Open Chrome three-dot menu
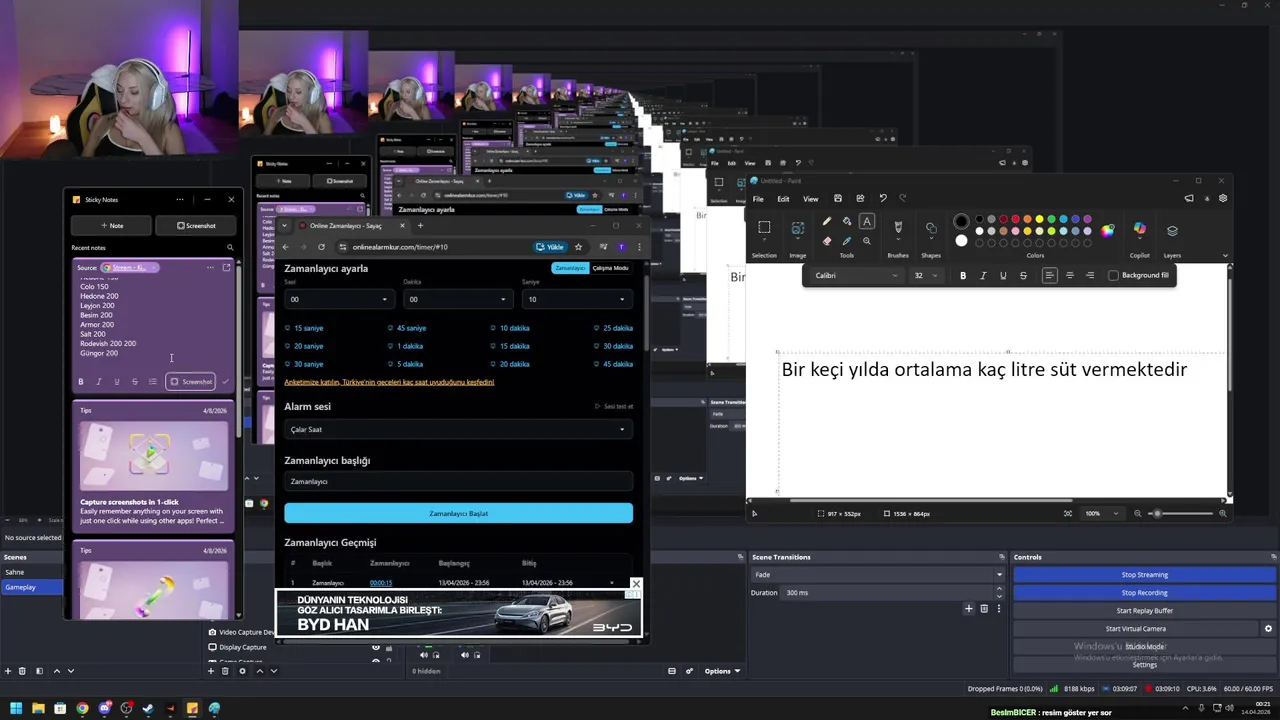Screen dimensions: 1280x720 639,247
